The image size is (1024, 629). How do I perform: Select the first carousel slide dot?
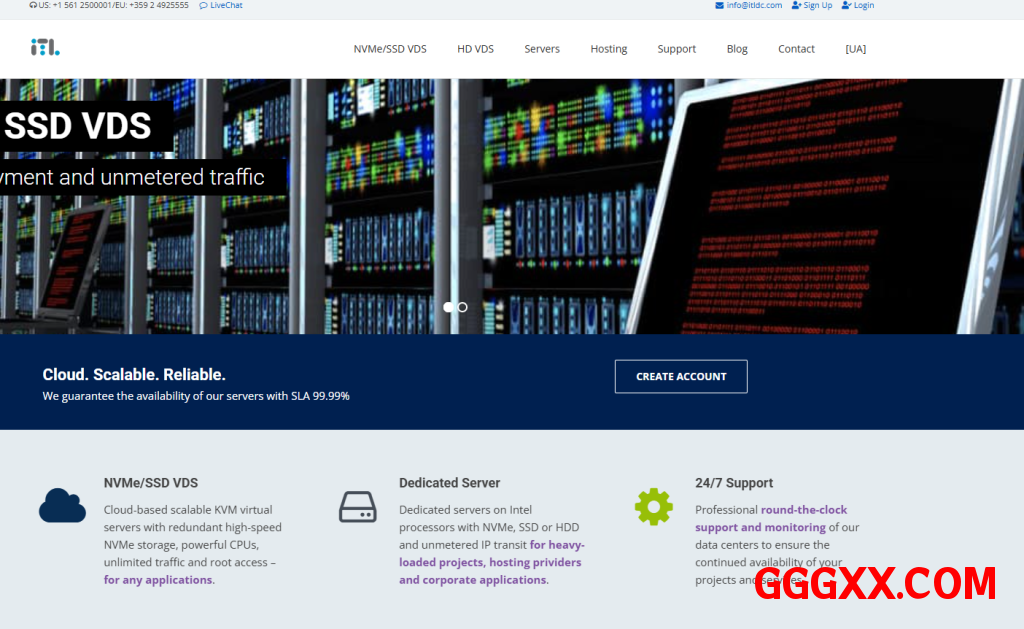(x=448, y=307)
